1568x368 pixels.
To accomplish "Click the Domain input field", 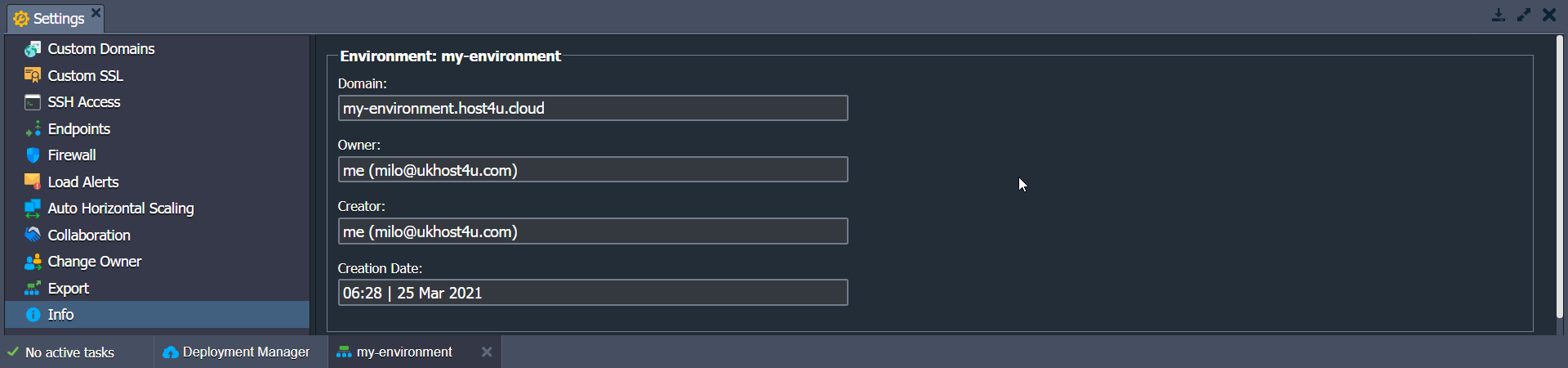I will click(x=593, y=108).
